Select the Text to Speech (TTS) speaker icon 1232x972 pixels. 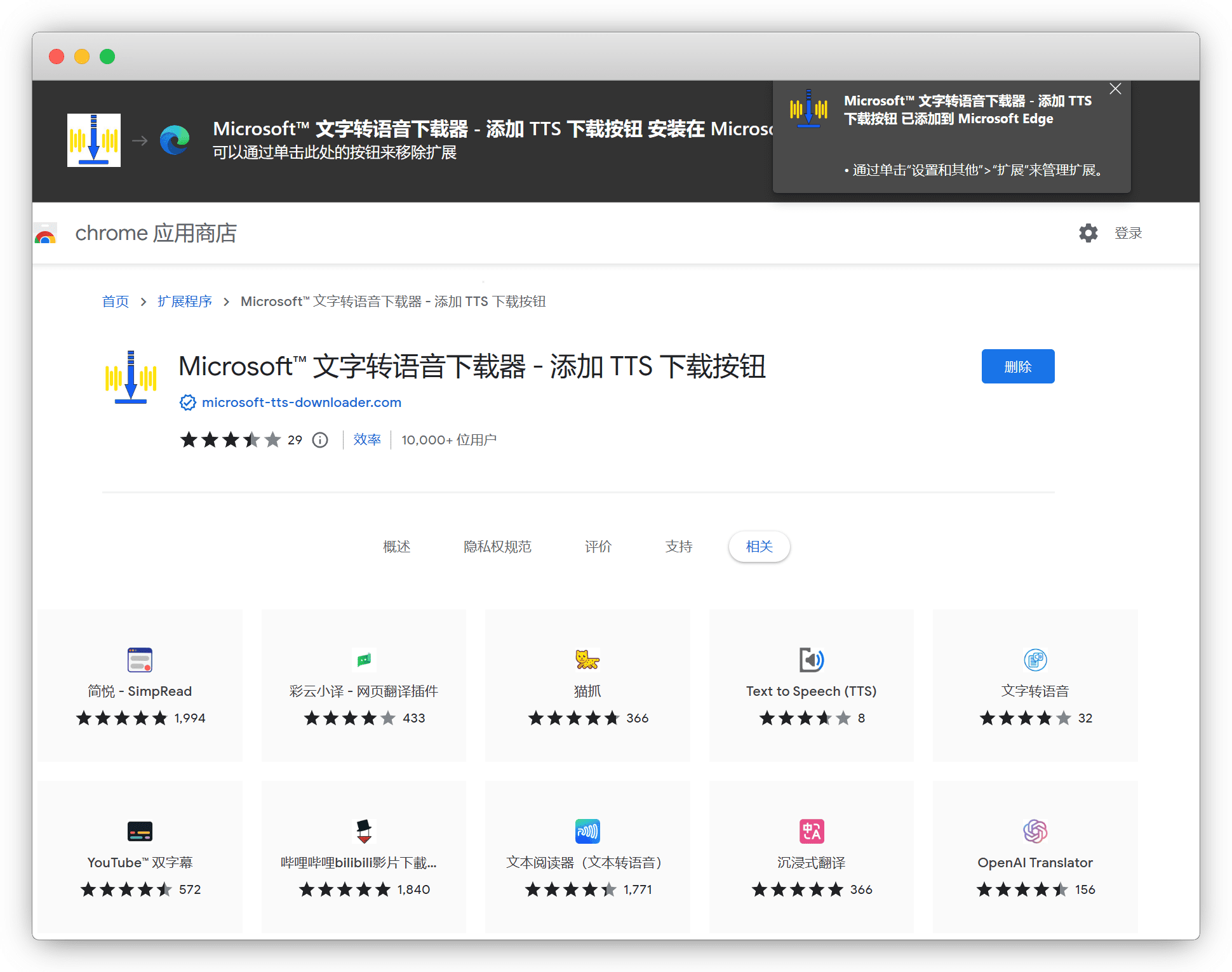(x=811, y=660)
